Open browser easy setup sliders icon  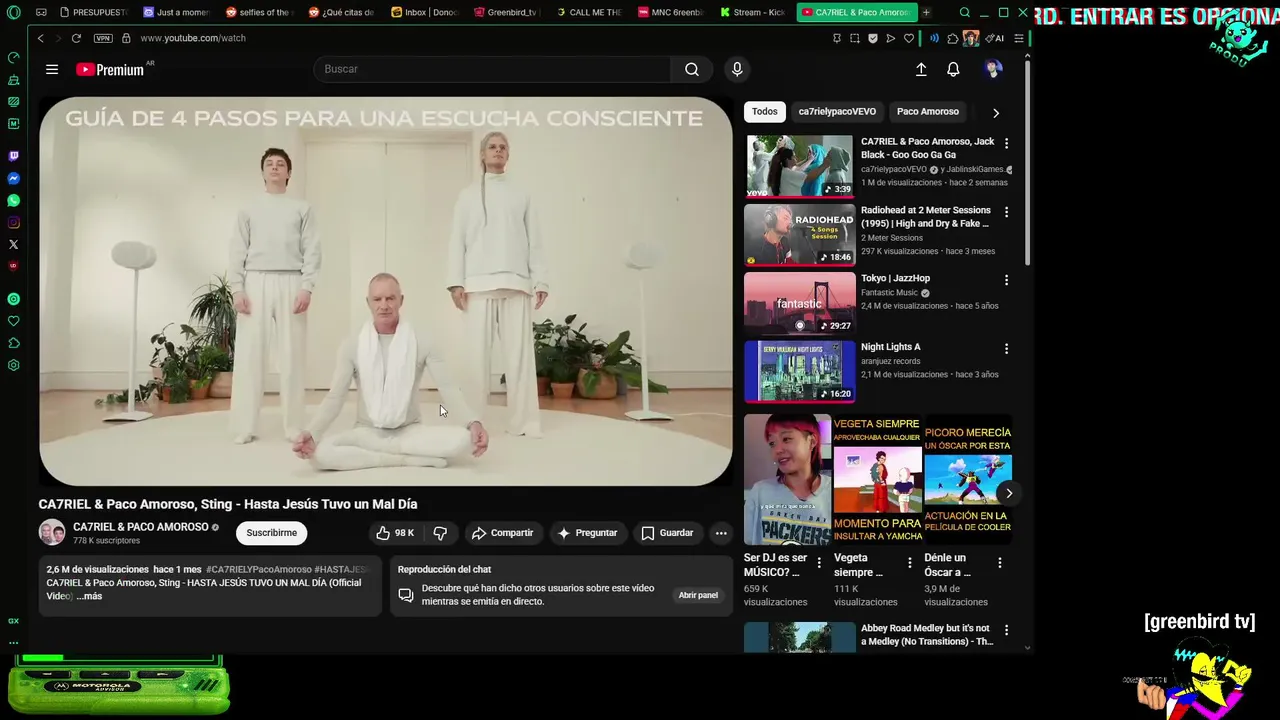coord(1019,38)
